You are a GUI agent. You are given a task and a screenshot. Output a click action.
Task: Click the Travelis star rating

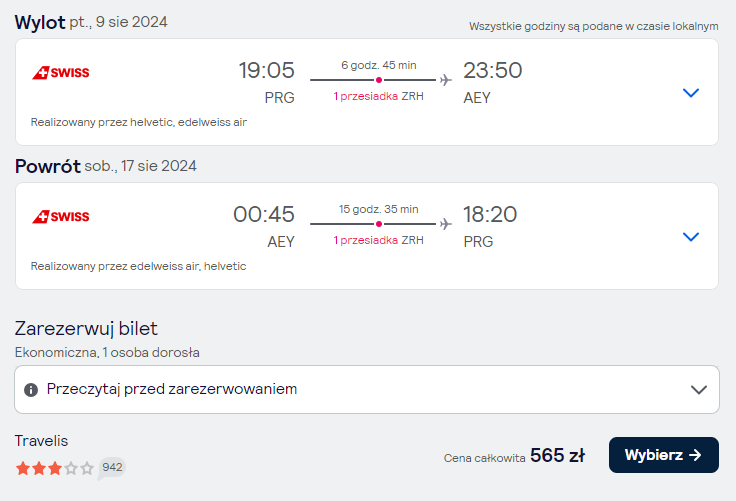[54, 468]
